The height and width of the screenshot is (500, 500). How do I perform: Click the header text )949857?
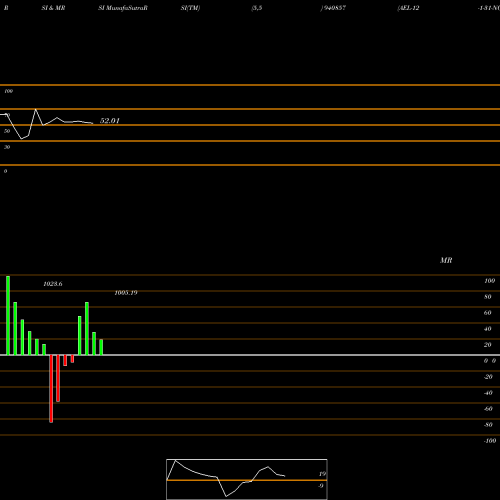click(x=333, y=8)
